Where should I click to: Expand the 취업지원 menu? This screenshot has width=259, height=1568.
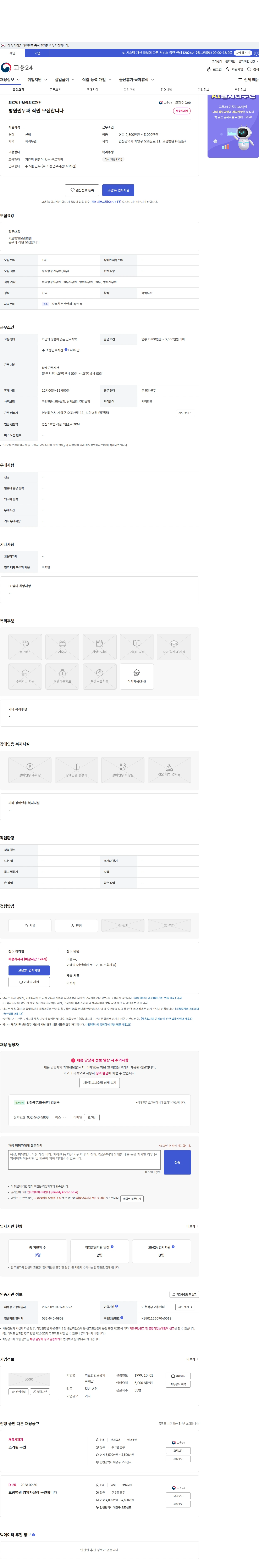pos(37,80)
